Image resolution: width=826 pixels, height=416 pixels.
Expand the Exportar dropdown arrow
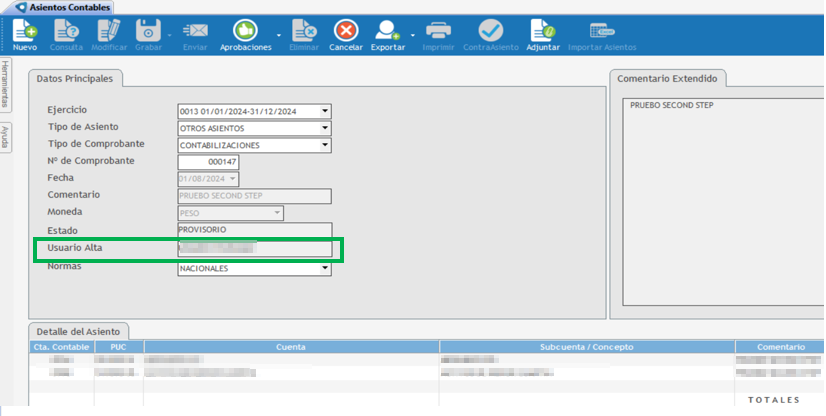coord(412,35)
